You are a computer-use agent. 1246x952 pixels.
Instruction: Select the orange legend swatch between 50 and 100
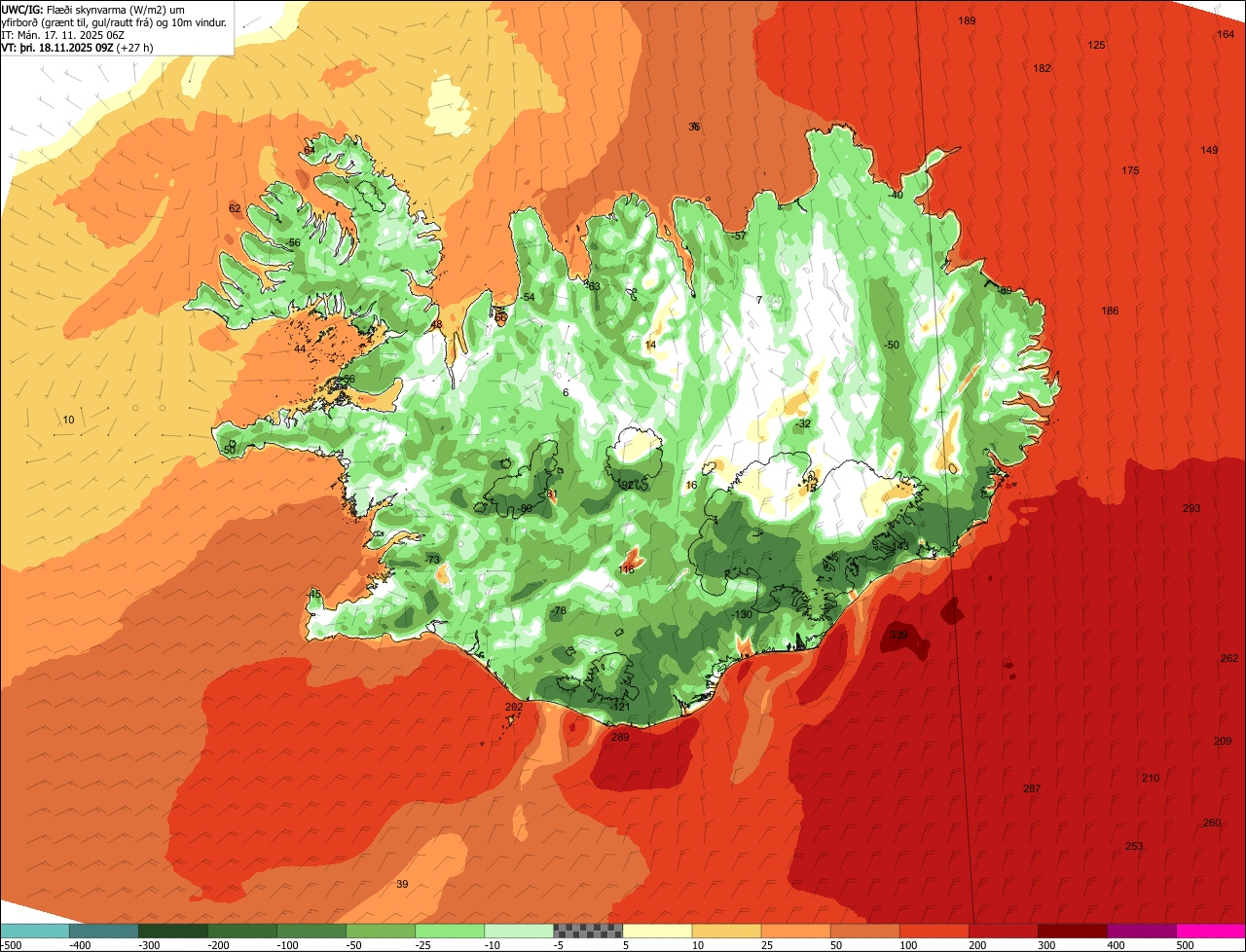click(x=864, y=931)
